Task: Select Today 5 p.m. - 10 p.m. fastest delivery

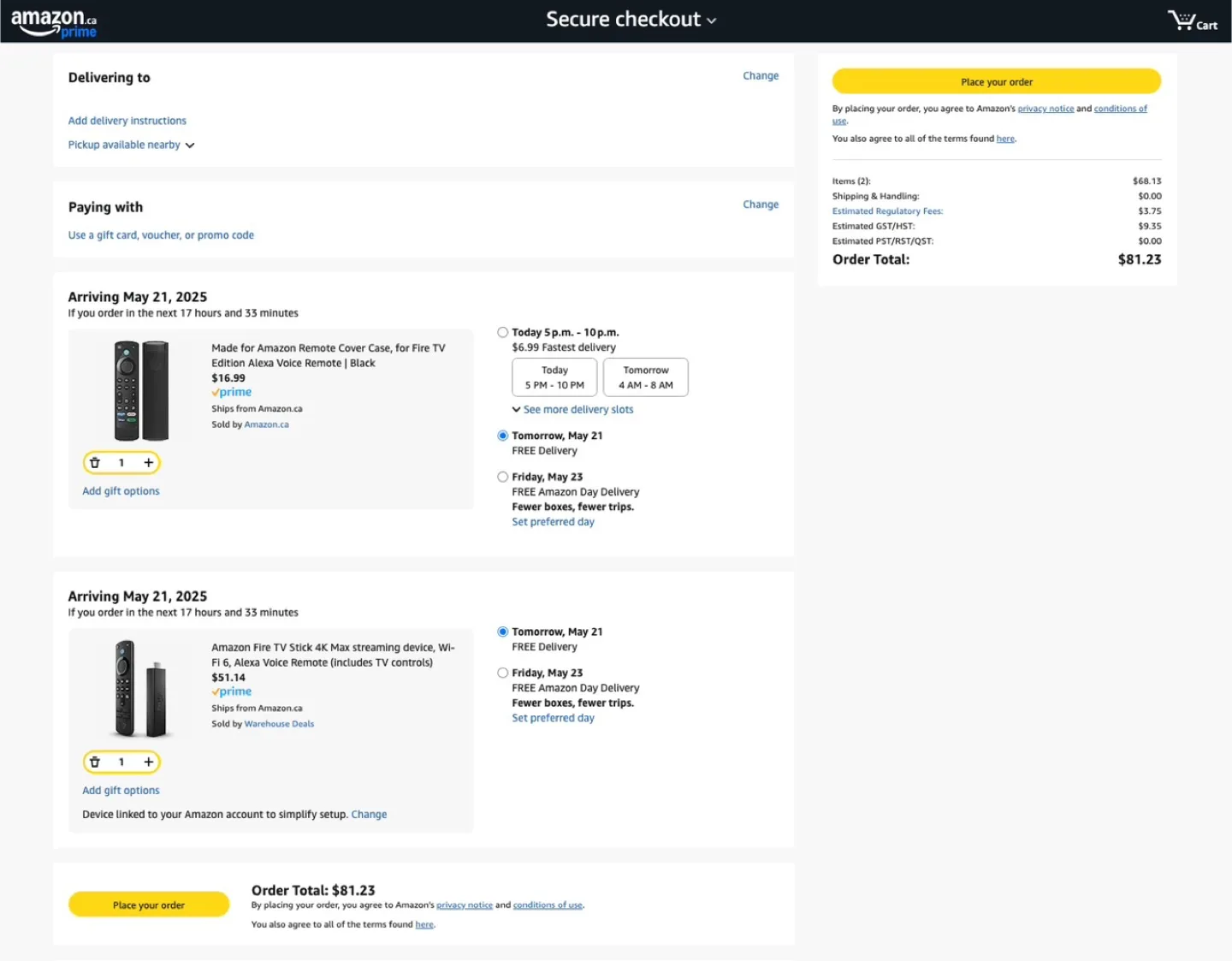Action: [x=503, y=333]
